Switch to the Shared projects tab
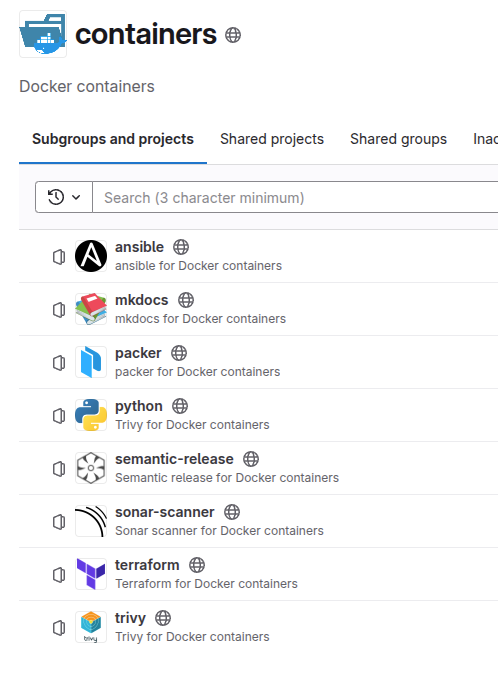 pos(272,139)
